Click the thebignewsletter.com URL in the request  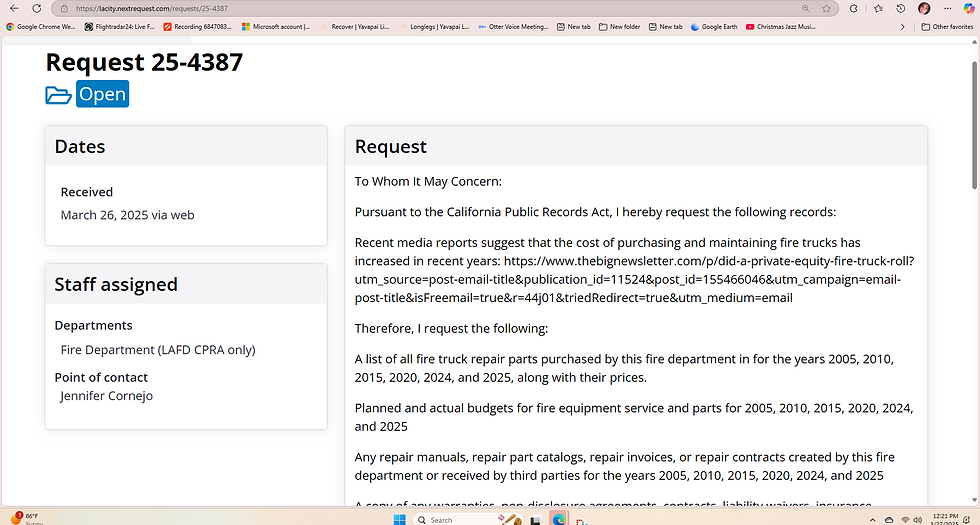tap(636, 279)
